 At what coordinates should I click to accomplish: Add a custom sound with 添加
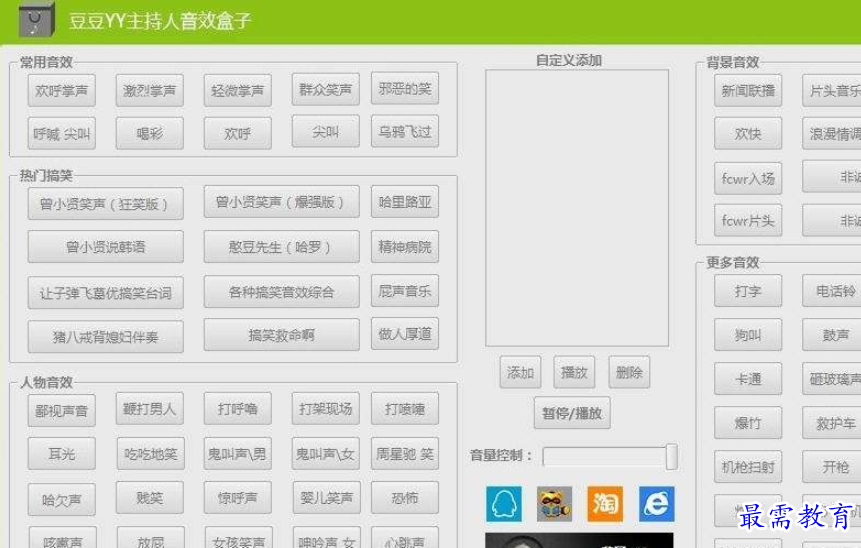pyautogui.click(x=520, y=372)
